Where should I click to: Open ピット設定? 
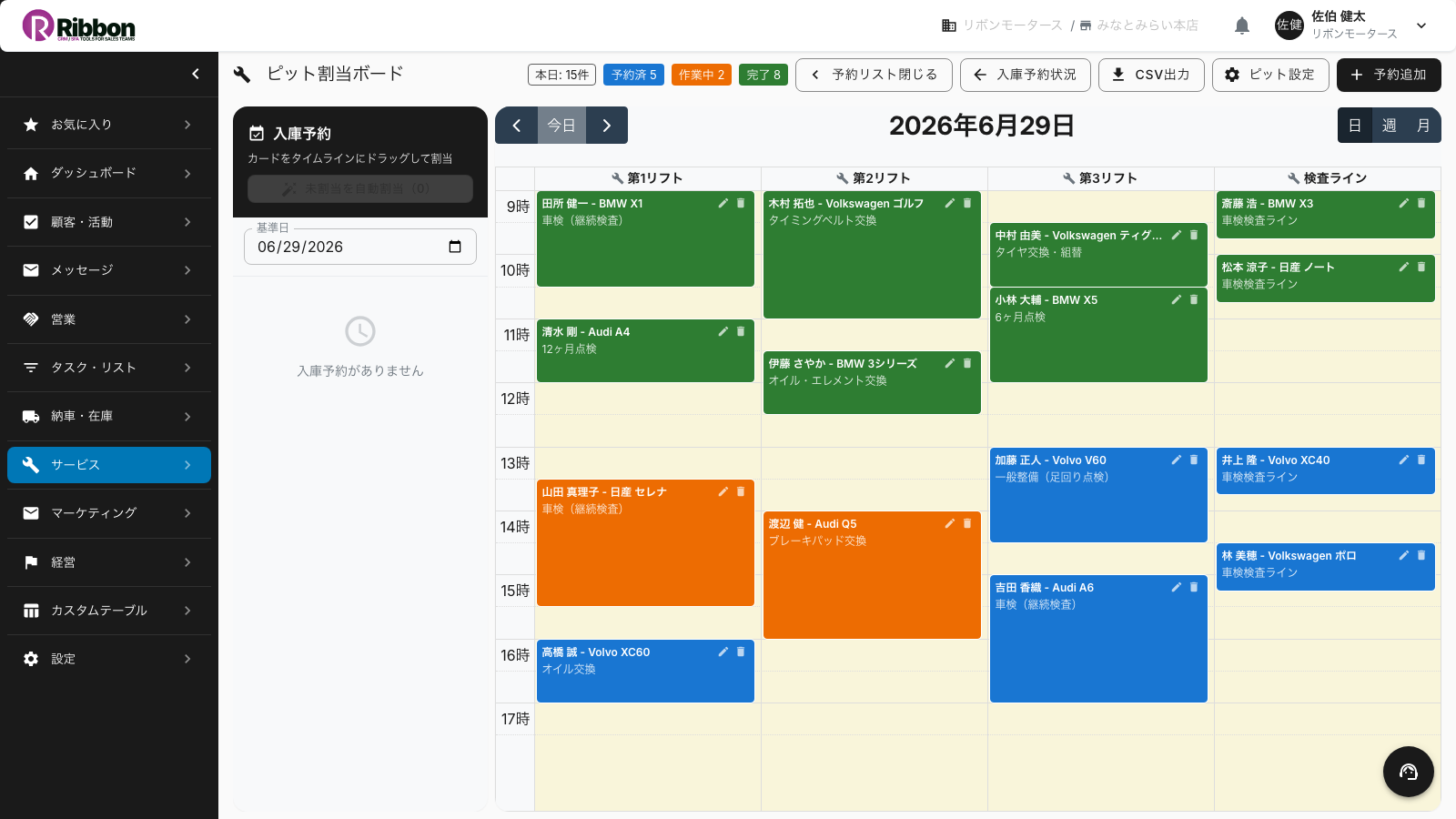point(1270,75)
